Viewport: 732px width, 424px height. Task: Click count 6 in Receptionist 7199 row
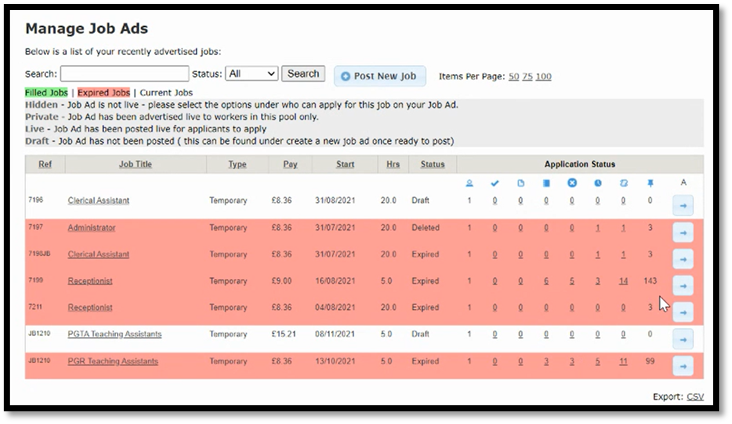(x=546, y=281)
